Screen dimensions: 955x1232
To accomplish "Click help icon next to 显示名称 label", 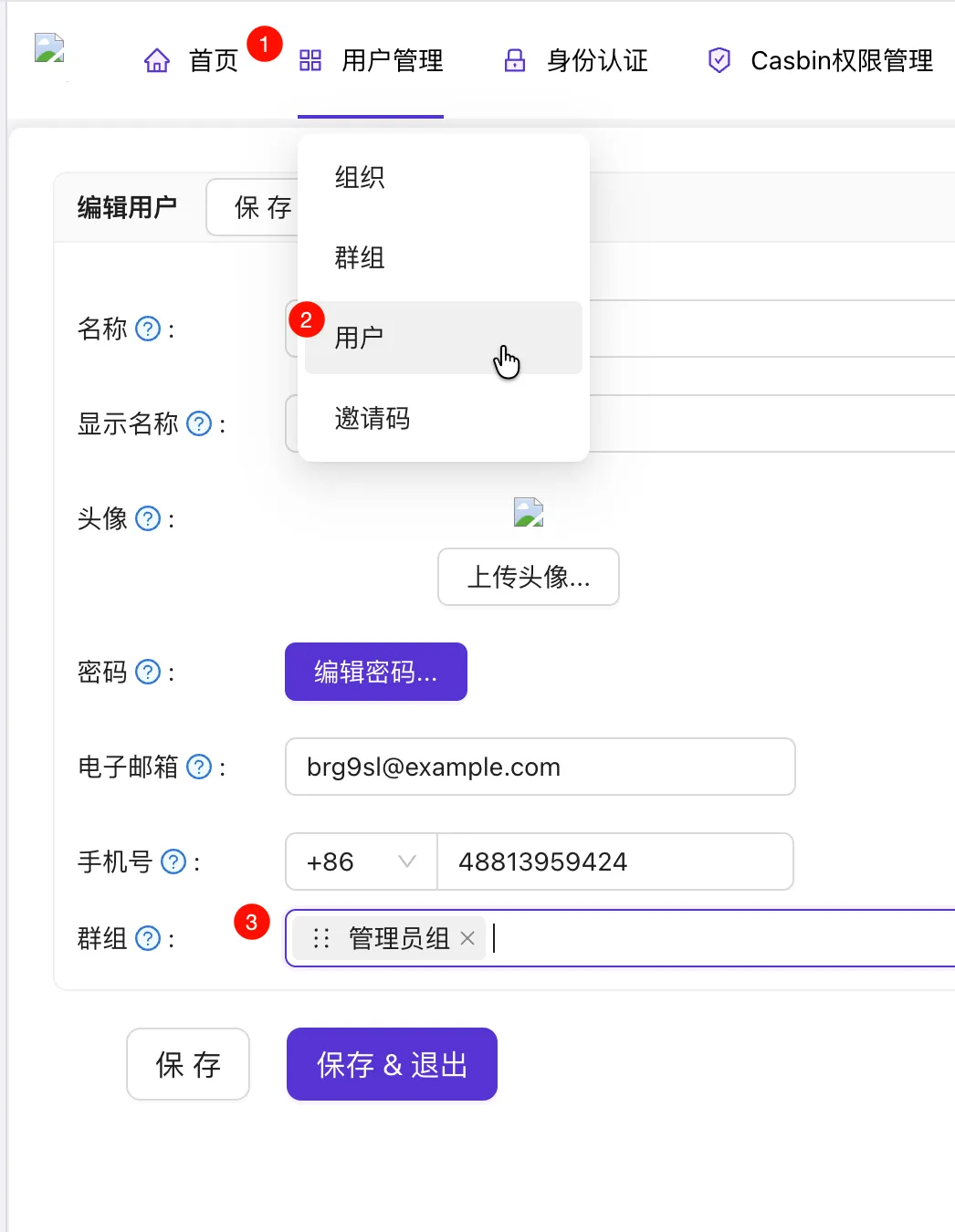I will click(199, 423).
